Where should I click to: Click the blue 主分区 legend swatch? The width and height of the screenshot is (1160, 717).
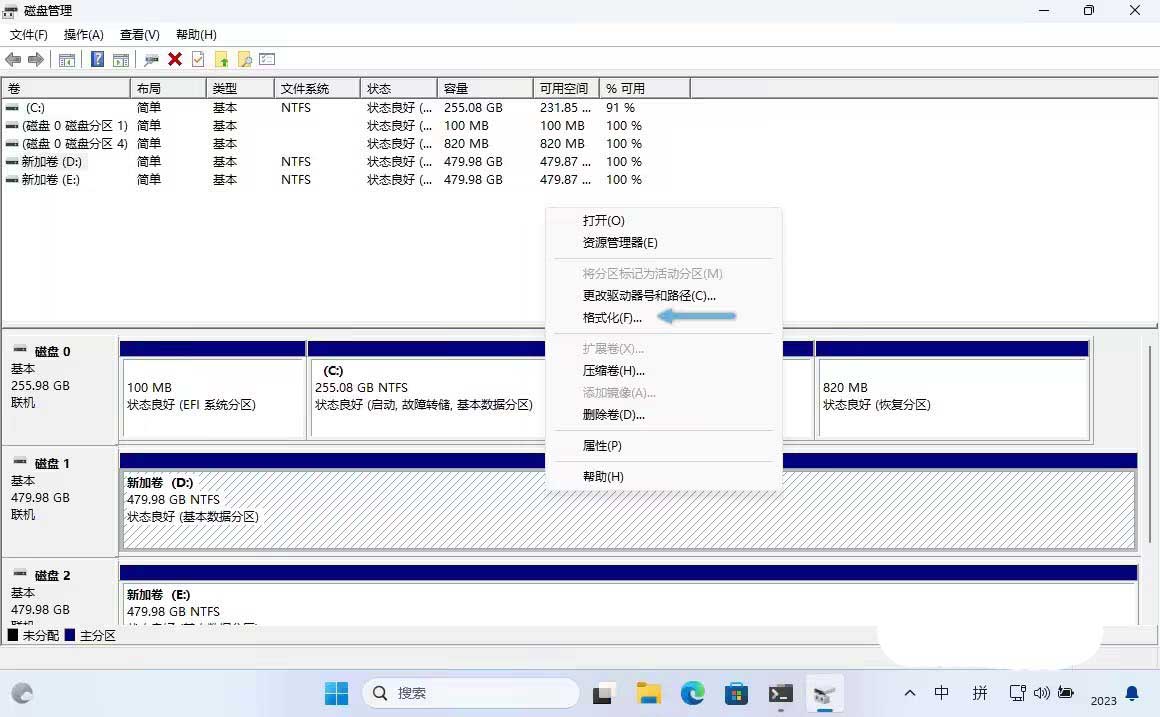pos(70,635)
